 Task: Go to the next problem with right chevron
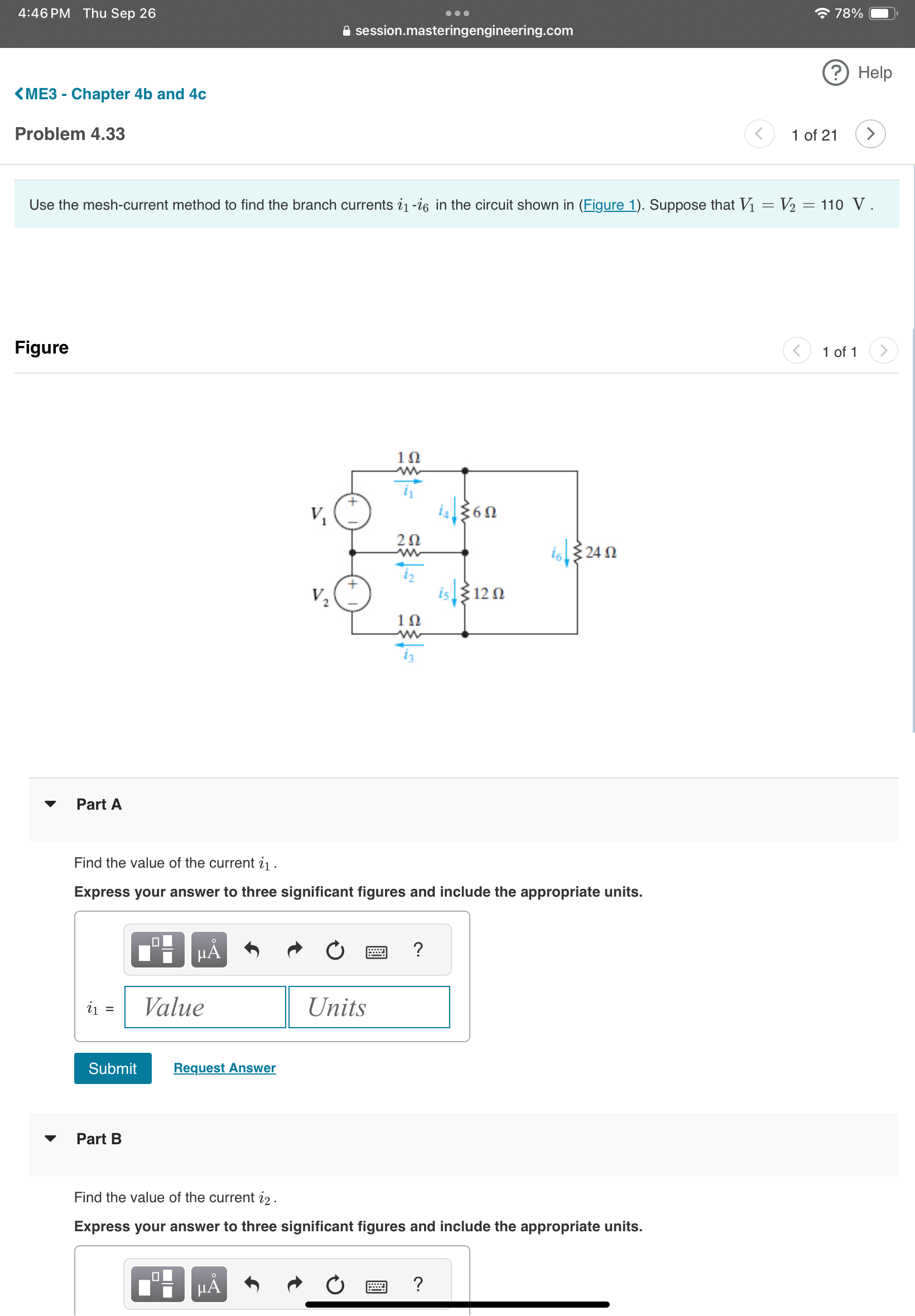click(x=870, y=134)
